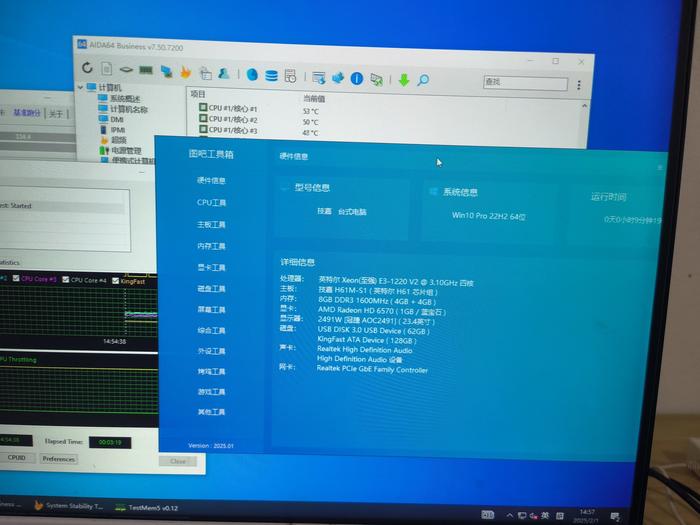
Task: Click the AIDA64 monitor diagnostics toolbar icon
Action: tap(166, 71)
